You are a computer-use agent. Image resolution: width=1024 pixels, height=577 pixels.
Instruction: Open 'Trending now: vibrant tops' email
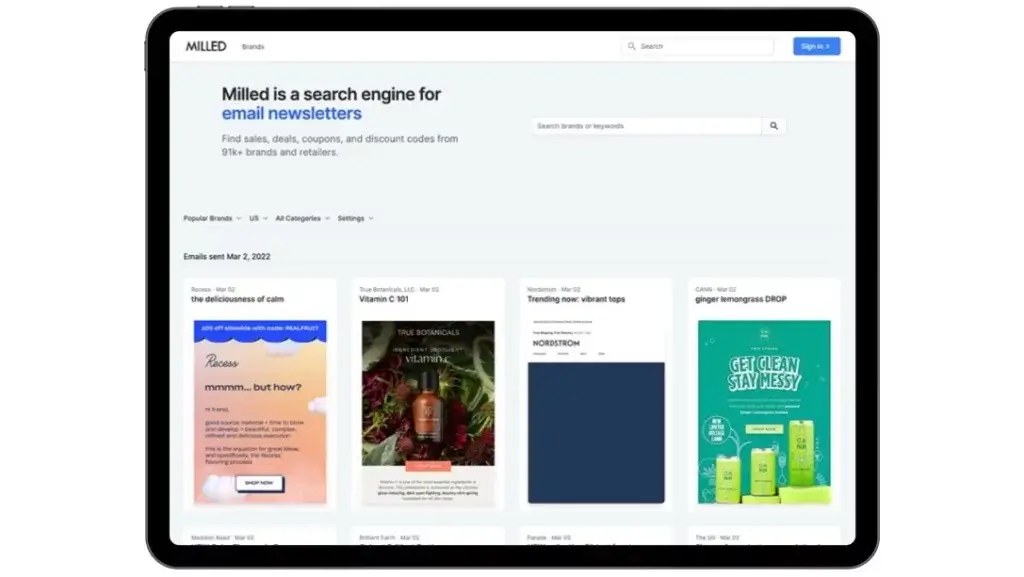click(576, 299)
